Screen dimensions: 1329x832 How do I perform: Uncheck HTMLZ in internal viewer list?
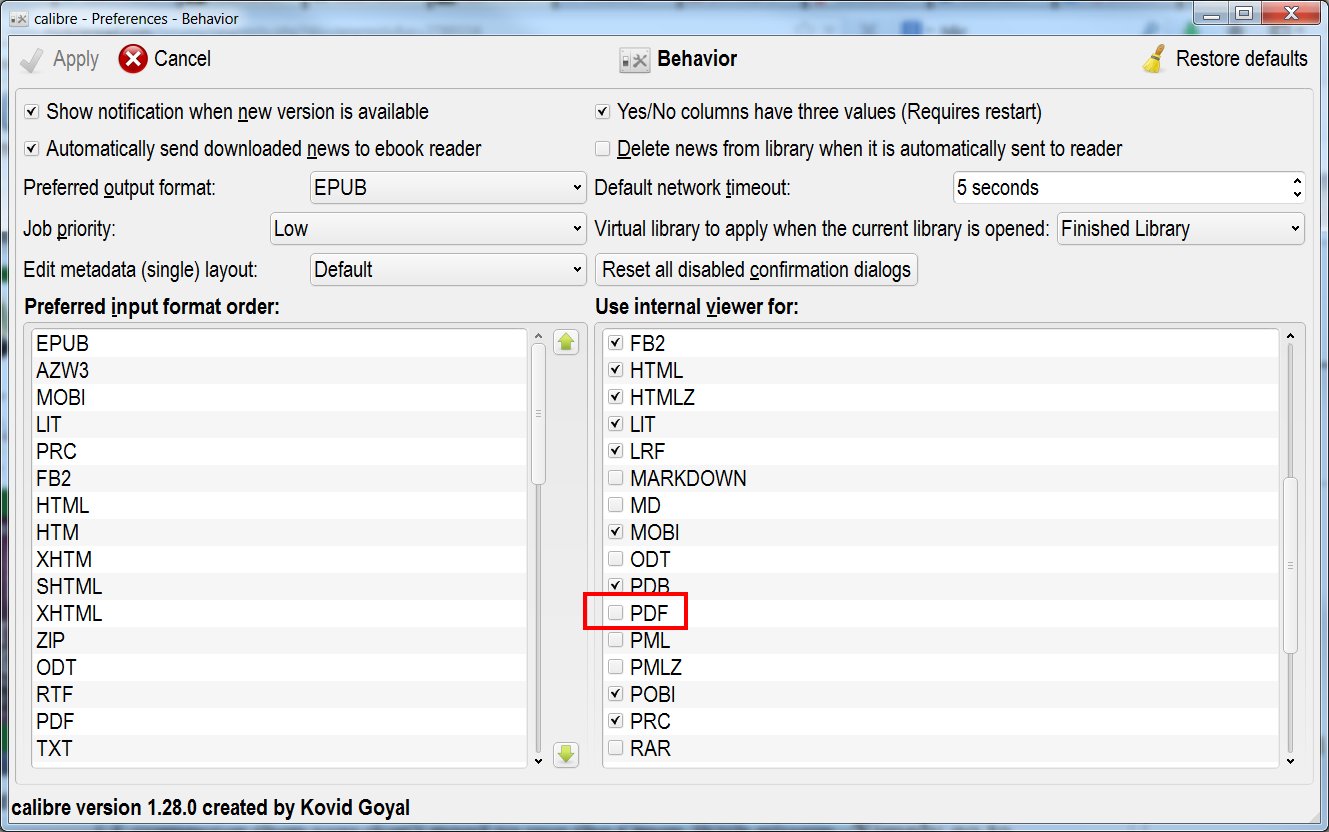click(616, 397)
